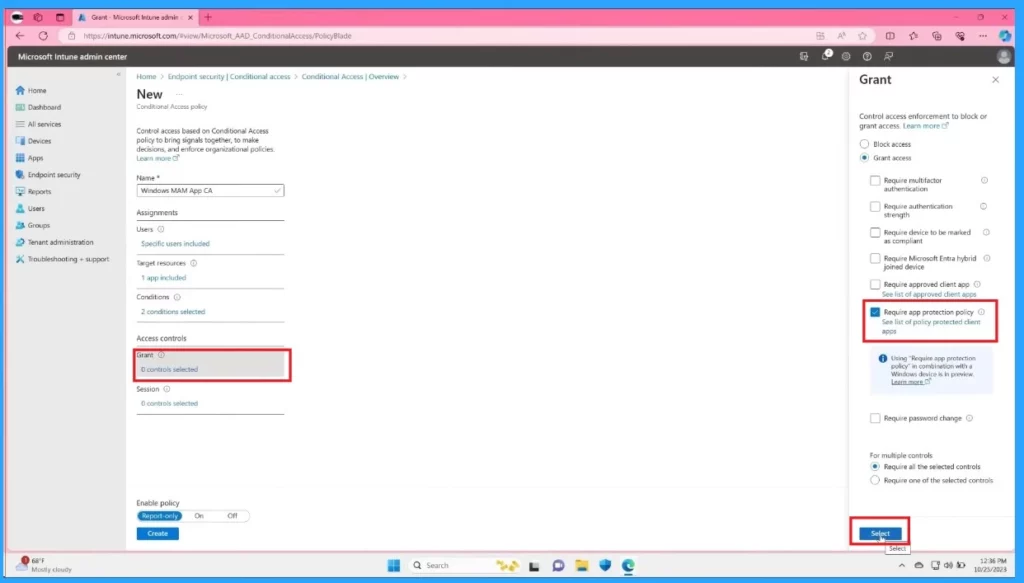This screenshot has height=583, width=1024.
Task: Show info icon next to Users assignment
Action: tap(161, 229)
